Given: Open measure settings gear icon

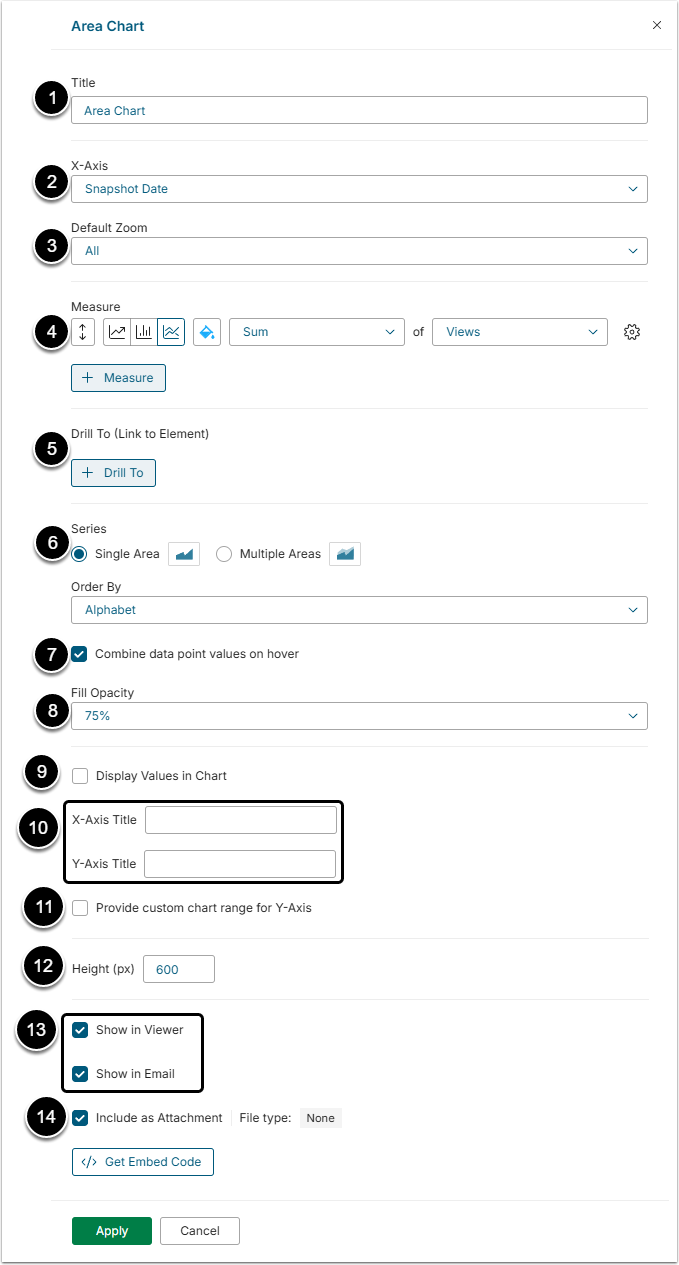Looking at the screenshot, I should [631, 332].
